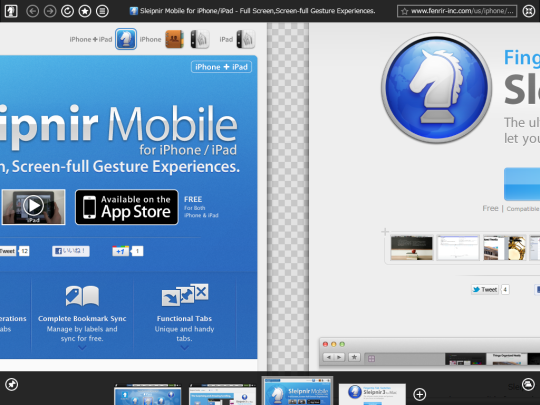Add a new tab with the plus icon
Image resolution: width=540 pixels, height=405 pixels.
(419, 394)
